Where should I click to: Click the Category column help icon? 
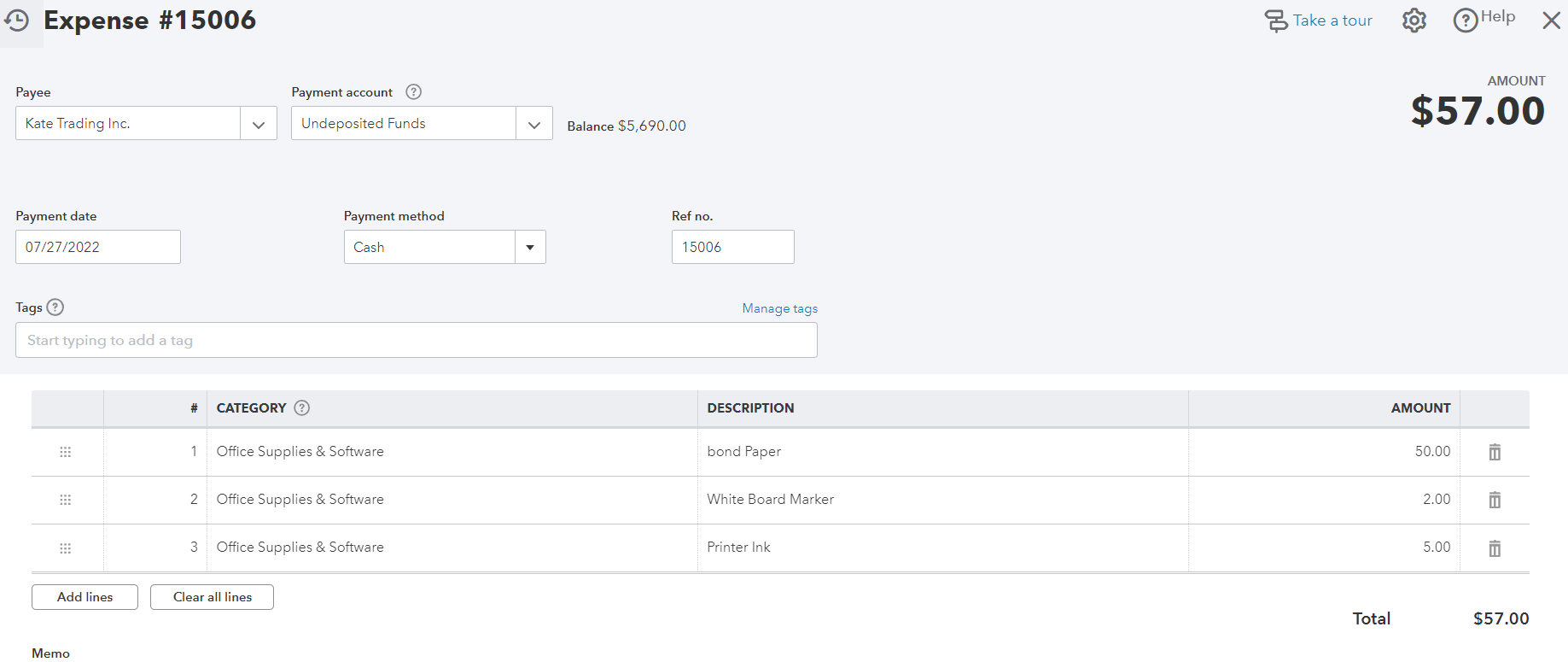301,408
